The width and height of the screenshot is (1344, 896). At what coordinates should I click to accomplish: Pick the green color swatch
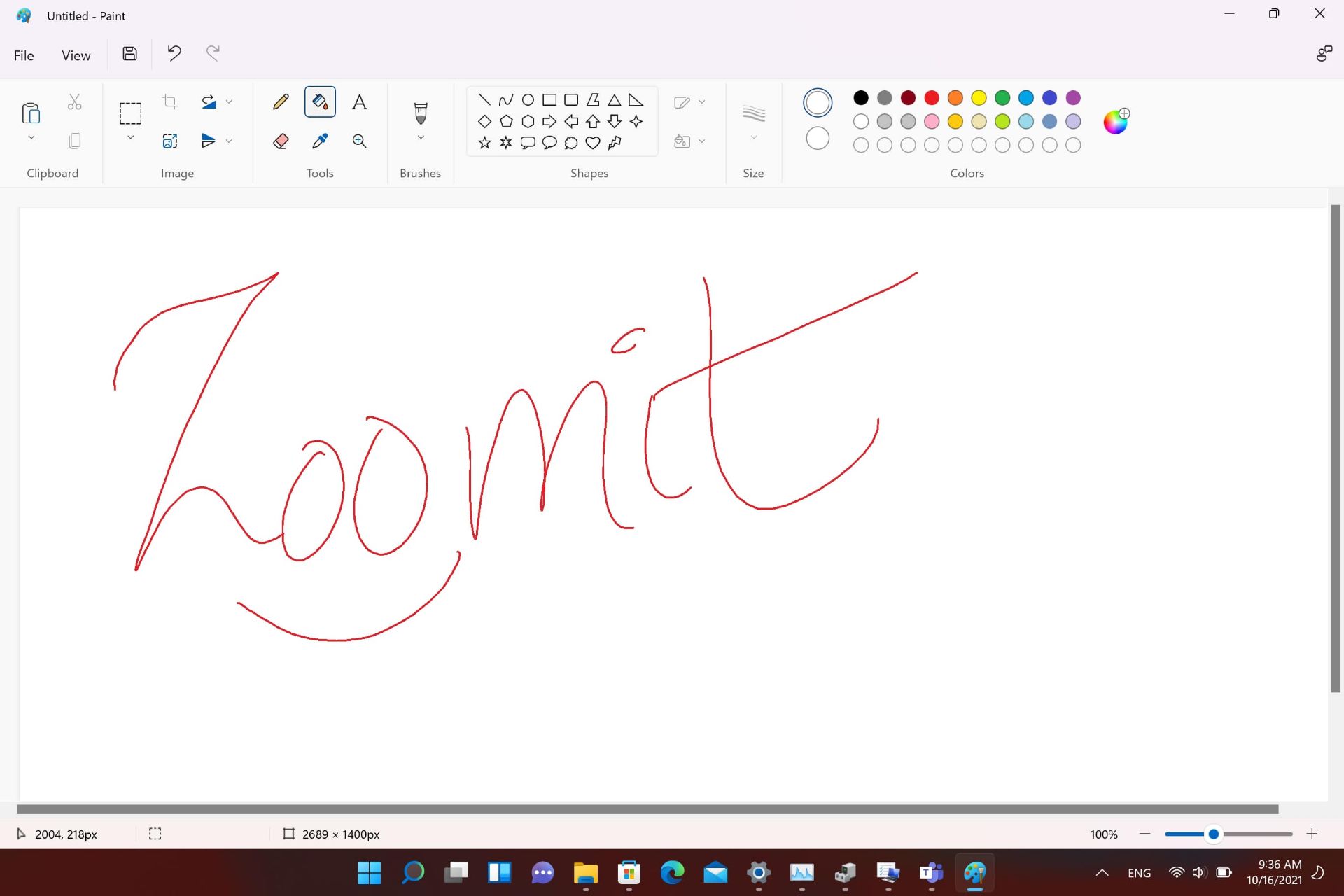(1002, 98)
